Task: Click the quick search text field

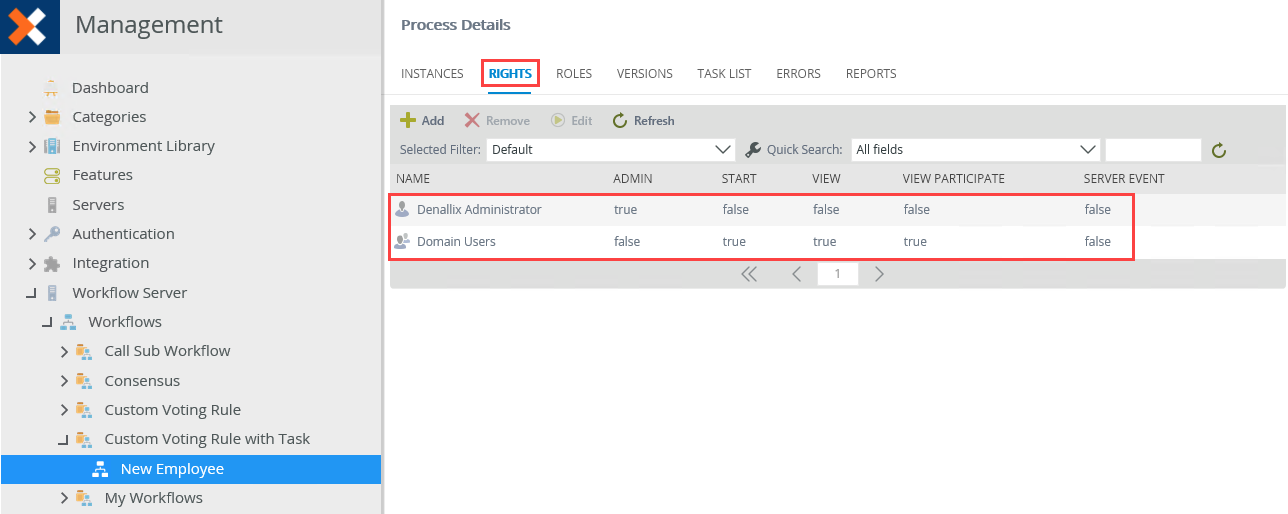Action: [1153, 149]
